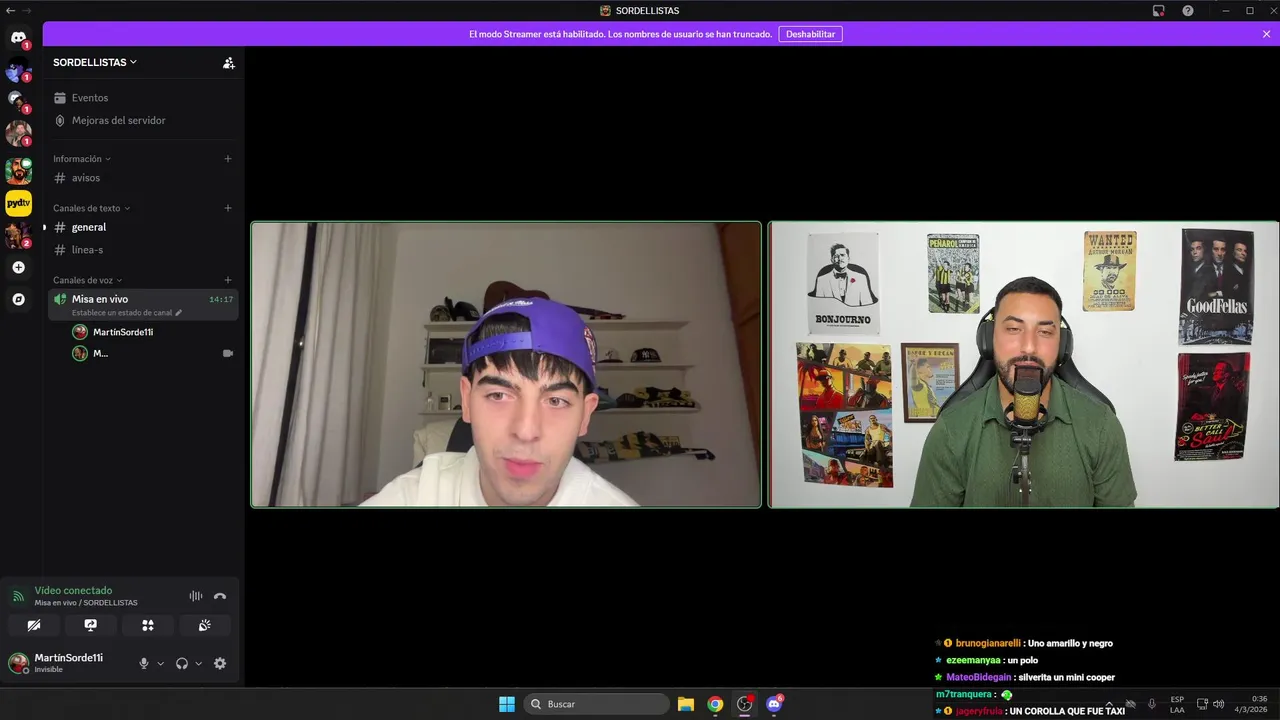The height and width of the screenshot is (720, 1280).
Task: Create channel in Canales de texto
Action: click(228, 208)
